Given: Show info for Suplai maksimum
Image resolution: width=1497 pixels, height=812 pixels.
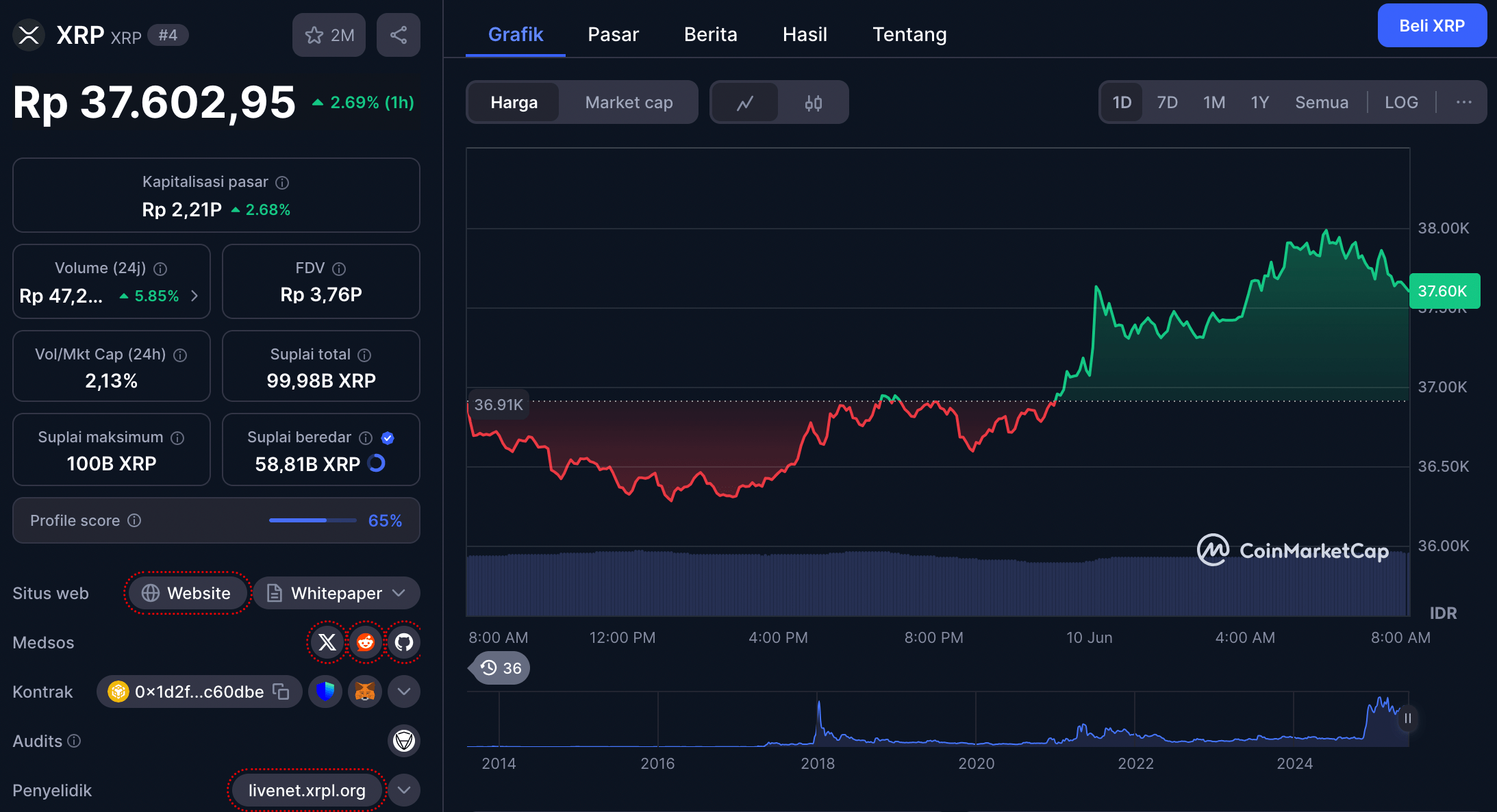Looking at the screenshot, I should pyautogui.click(x=177, y=437).
